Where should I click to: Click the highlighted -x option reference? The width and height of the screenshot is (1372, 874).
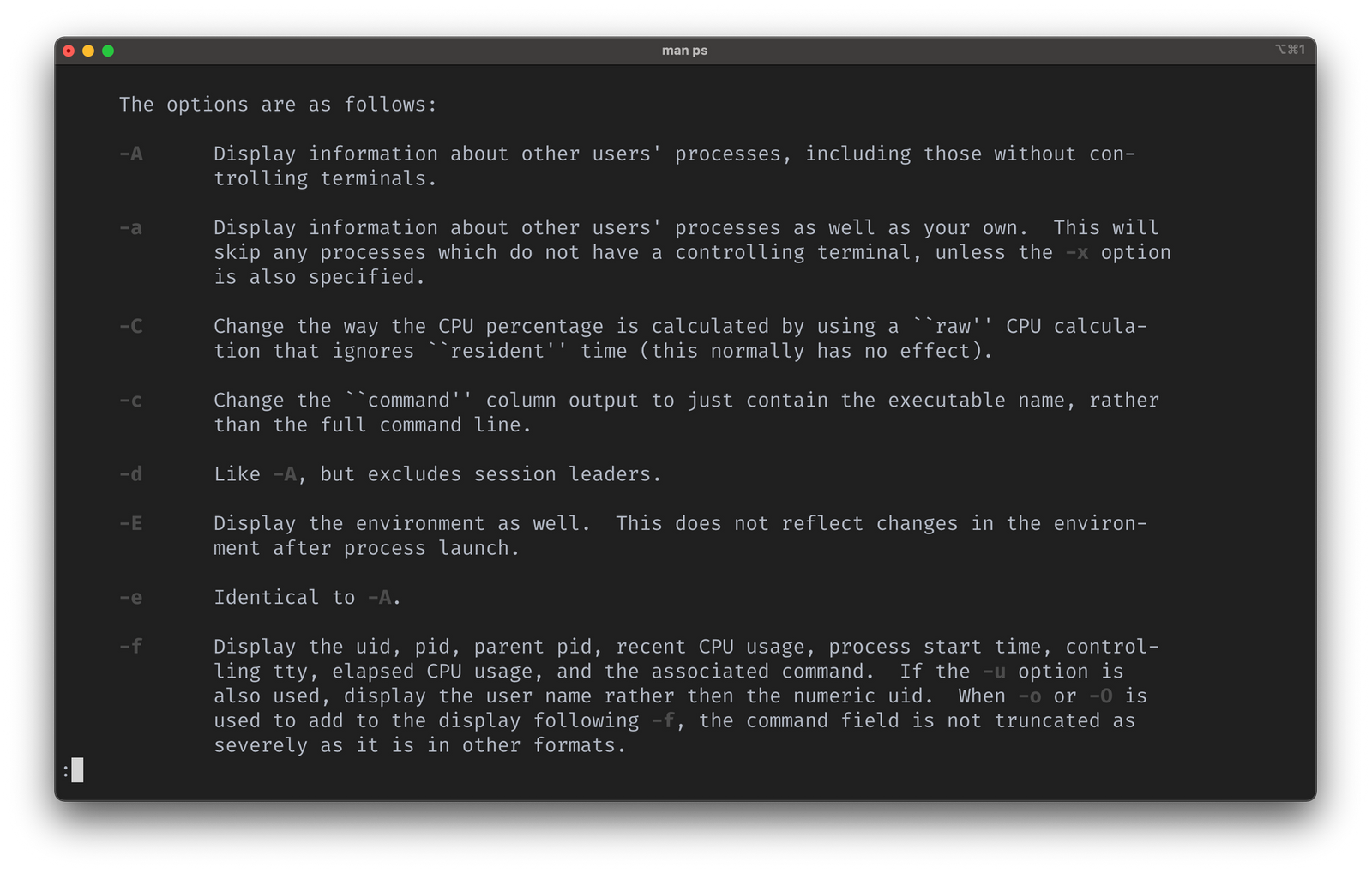click(x=1078, y=252)
